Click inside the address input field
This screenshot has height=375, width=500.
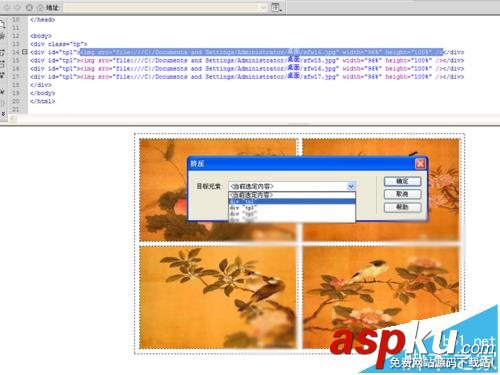[x=162, y=7]
